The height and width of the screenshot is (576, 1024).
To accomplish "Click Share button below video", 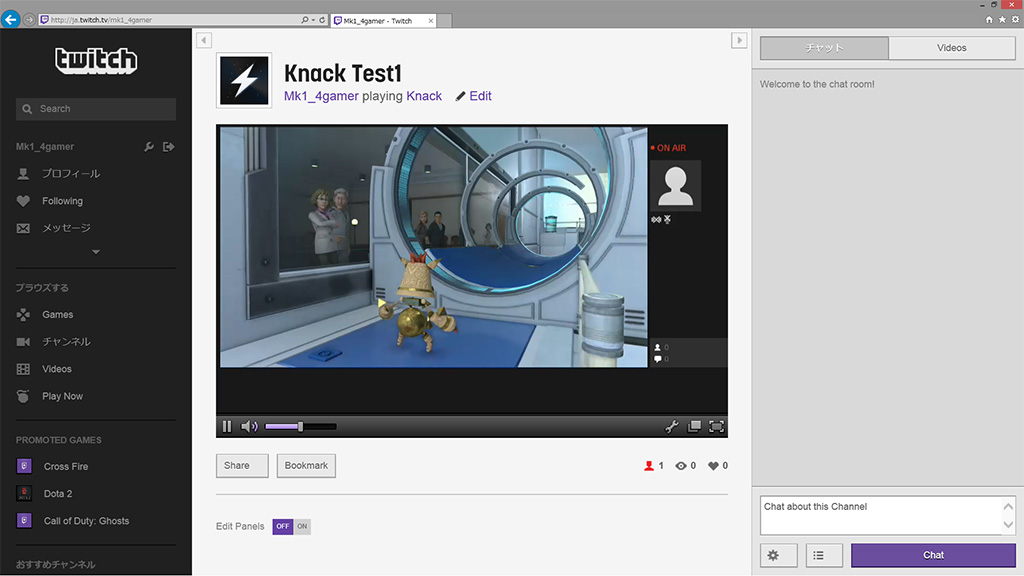I will [x=242, y=466].
